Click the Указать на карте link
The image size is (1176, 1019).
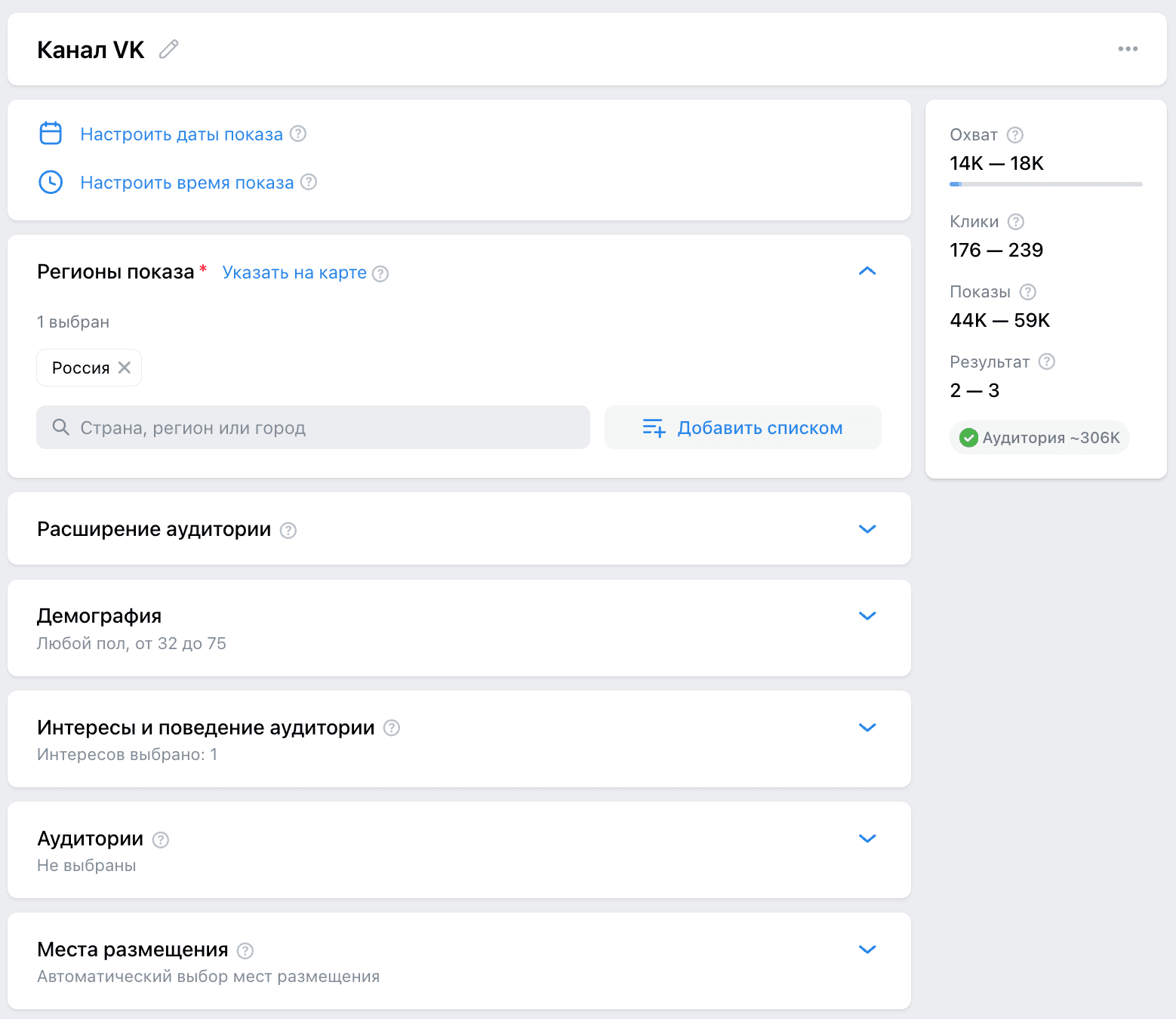[x=294, y=272]
